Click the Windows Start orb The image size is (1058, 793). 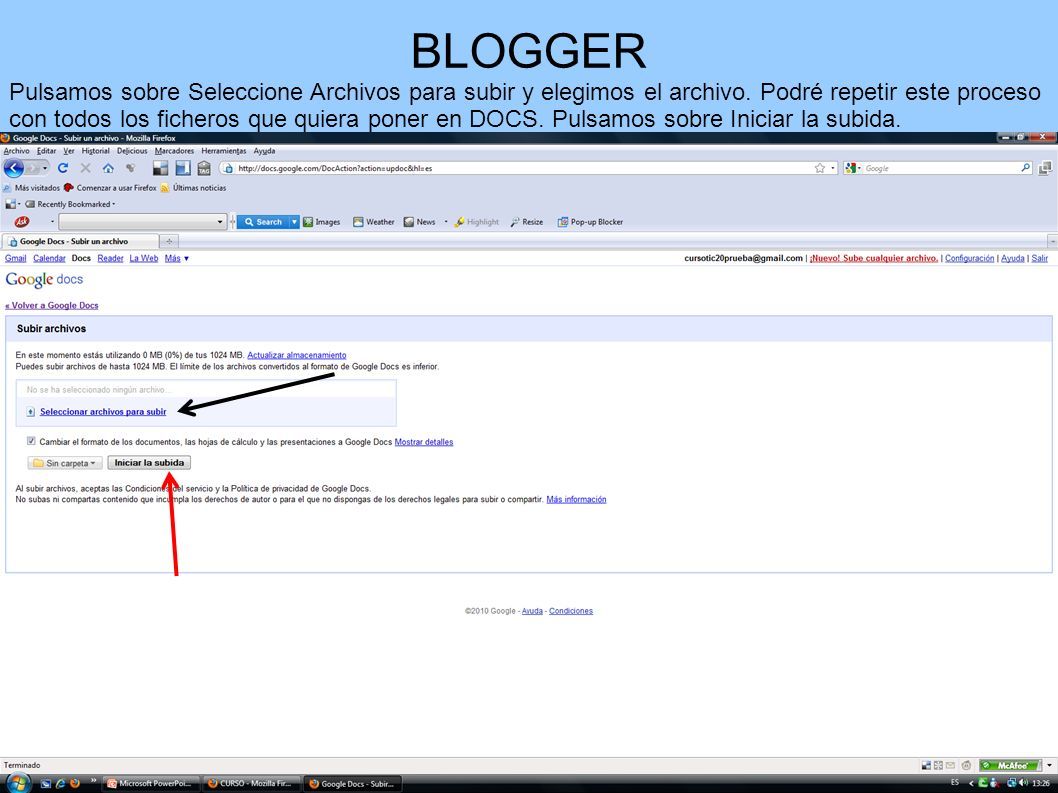pyautogui.click(x=18, y=784)
